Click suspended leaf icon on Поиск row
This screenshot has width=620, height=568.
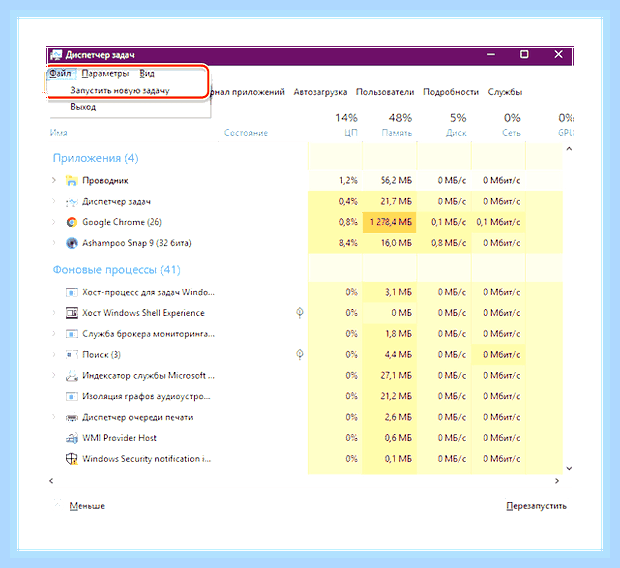[x=300, y=354]
